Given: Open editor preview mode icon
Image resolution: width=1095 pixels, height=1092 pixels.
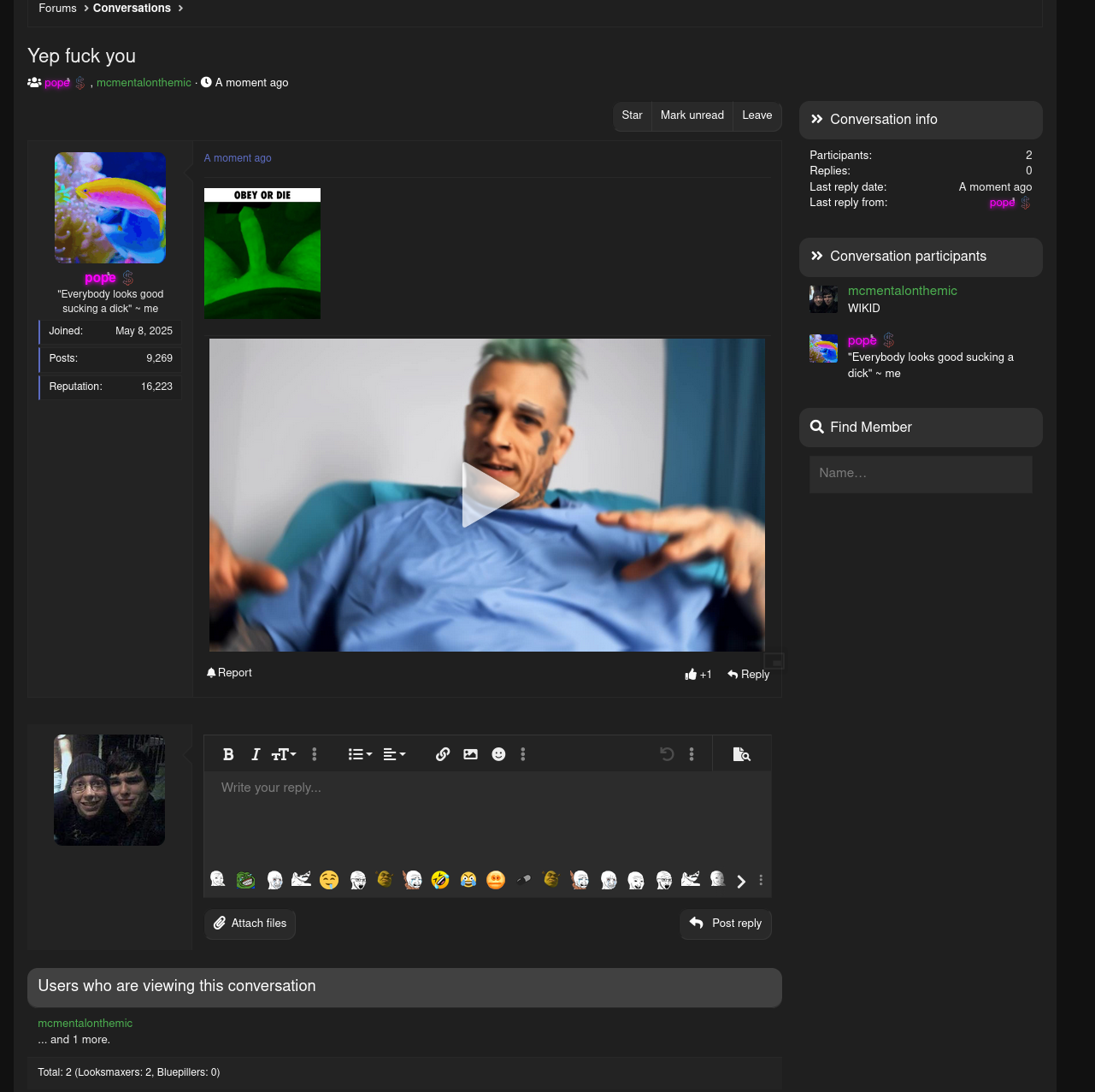Looking at the screenshot, I should tap(742, 754).
